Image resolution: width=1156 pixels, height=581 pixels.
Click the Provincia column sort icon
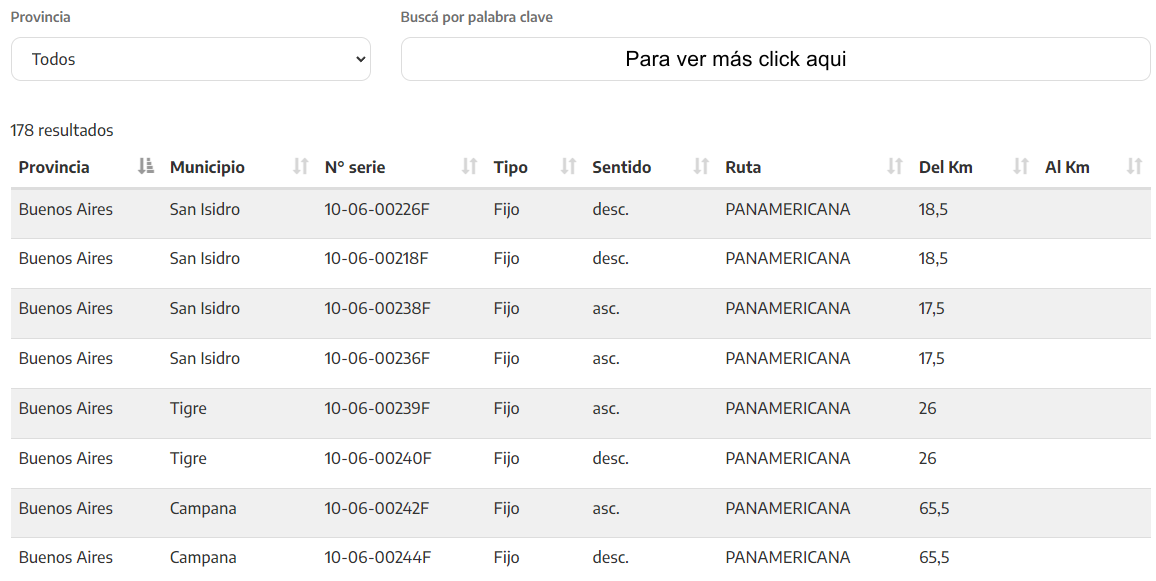pos(146,167)
